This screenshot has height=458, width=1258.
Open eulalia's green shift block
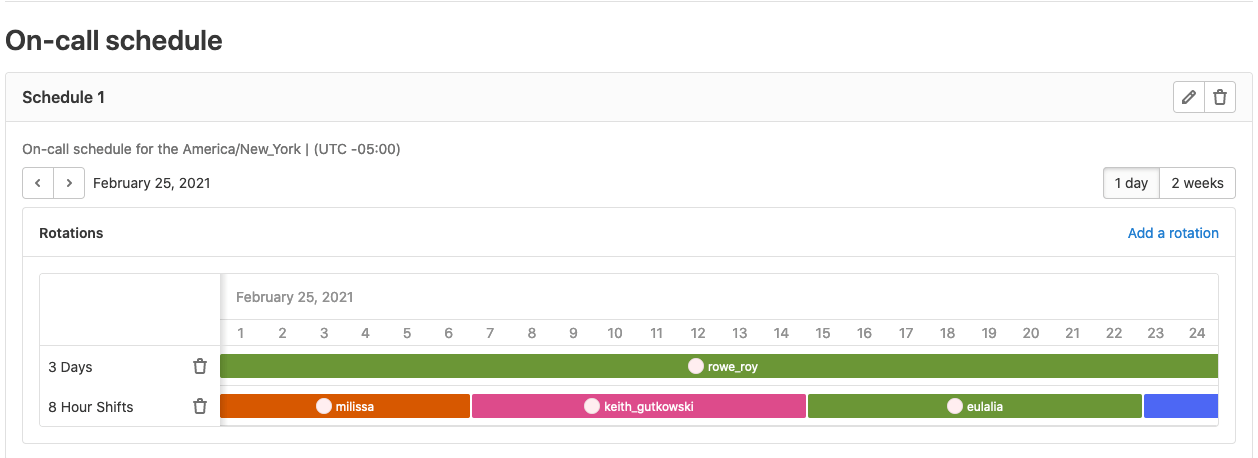(x=1050, y=407)
